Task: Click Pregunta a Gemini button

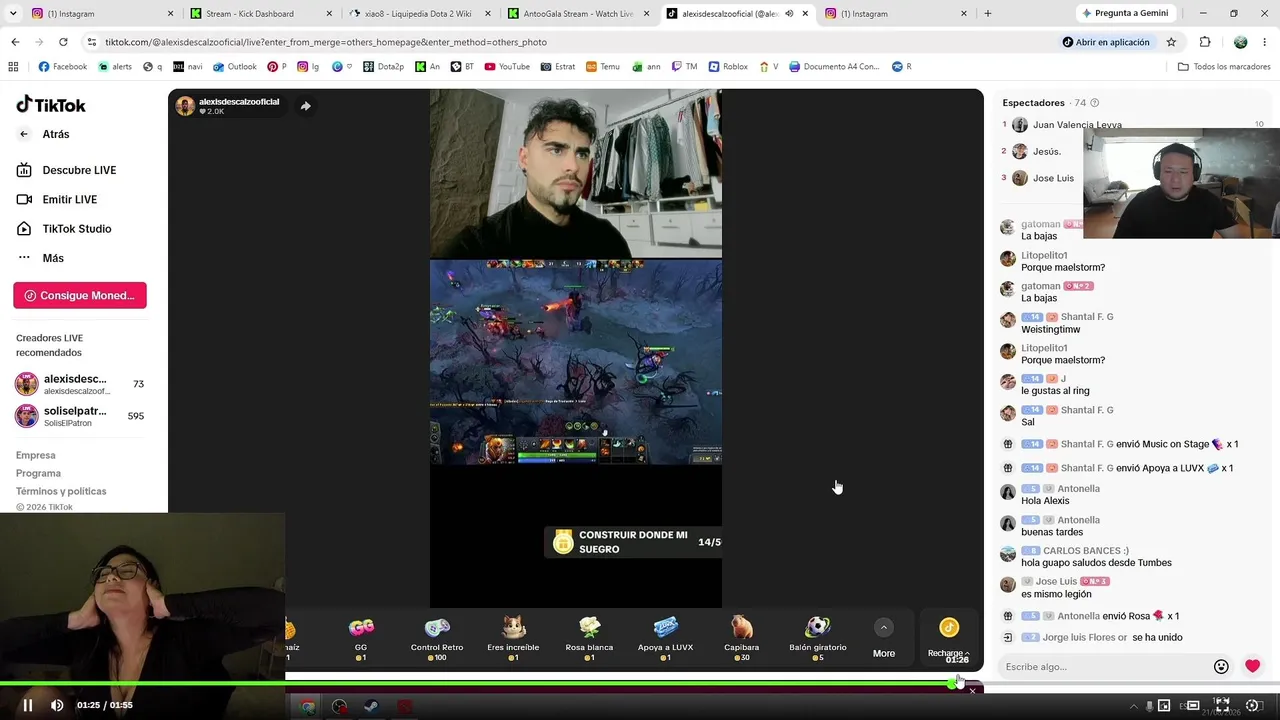Action: [1125, 14]
